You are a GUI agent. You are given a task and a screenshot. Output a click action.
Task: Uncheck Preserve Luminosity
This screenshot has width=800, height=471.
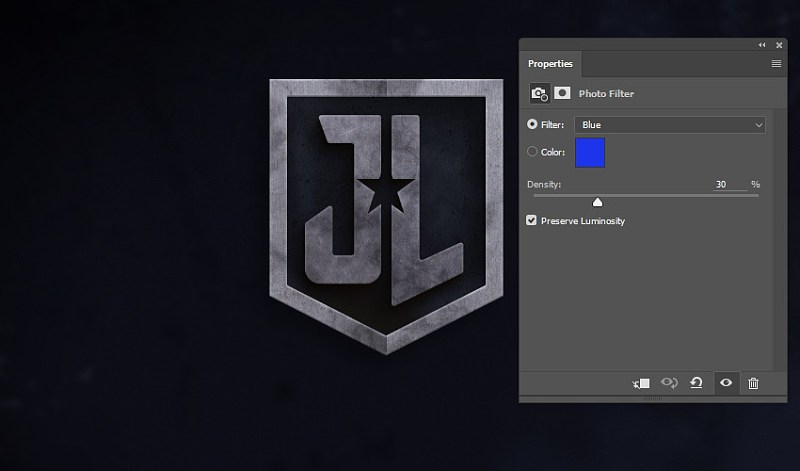(x=532, y=220)
